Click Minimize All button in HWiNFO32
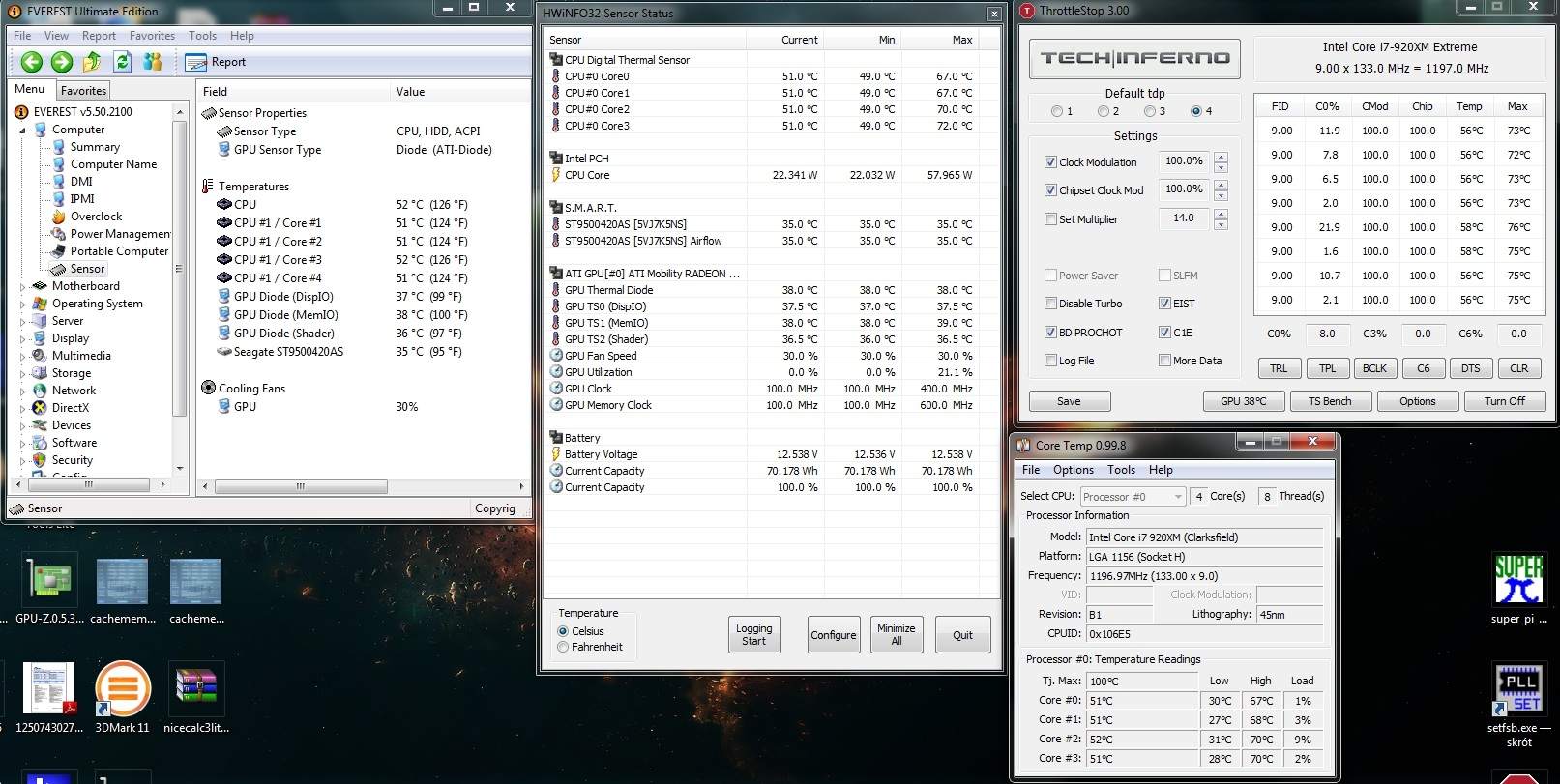Screen dimensions: 1560x784 (897, 635)
